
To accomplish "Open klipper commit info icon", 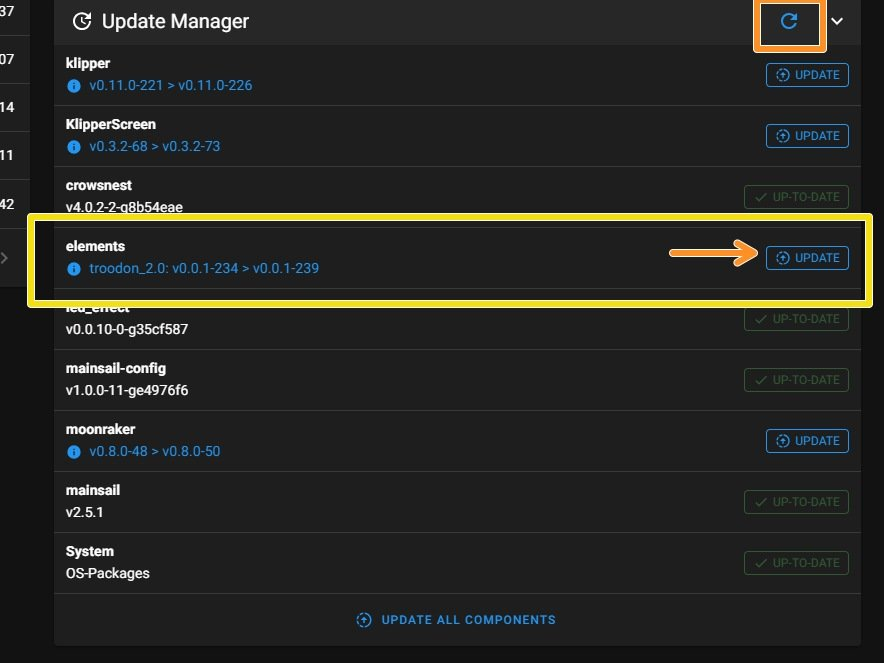I will pos(74,86).
